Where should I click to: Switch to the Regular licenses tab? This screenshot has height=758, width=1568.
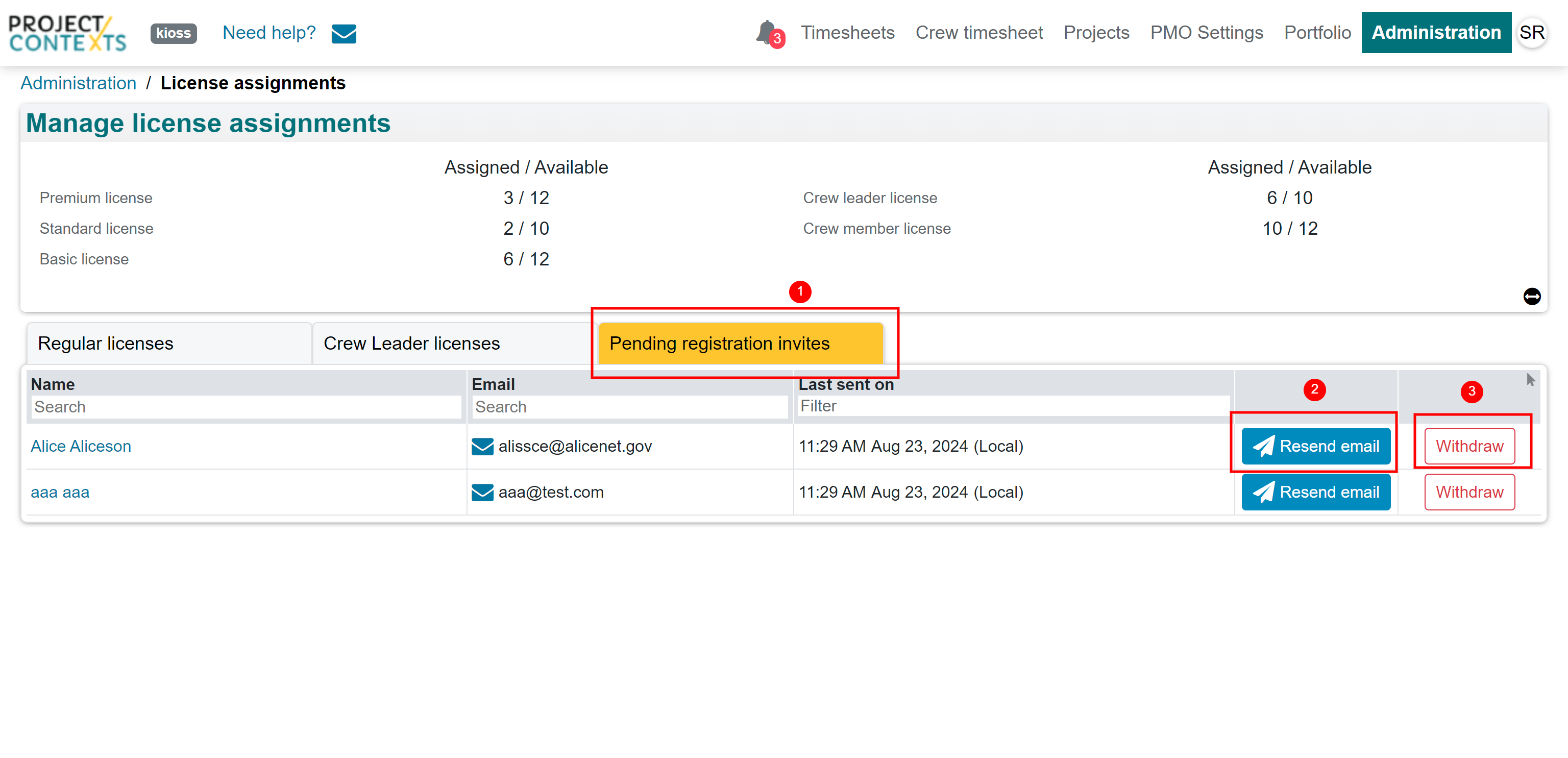168,344
